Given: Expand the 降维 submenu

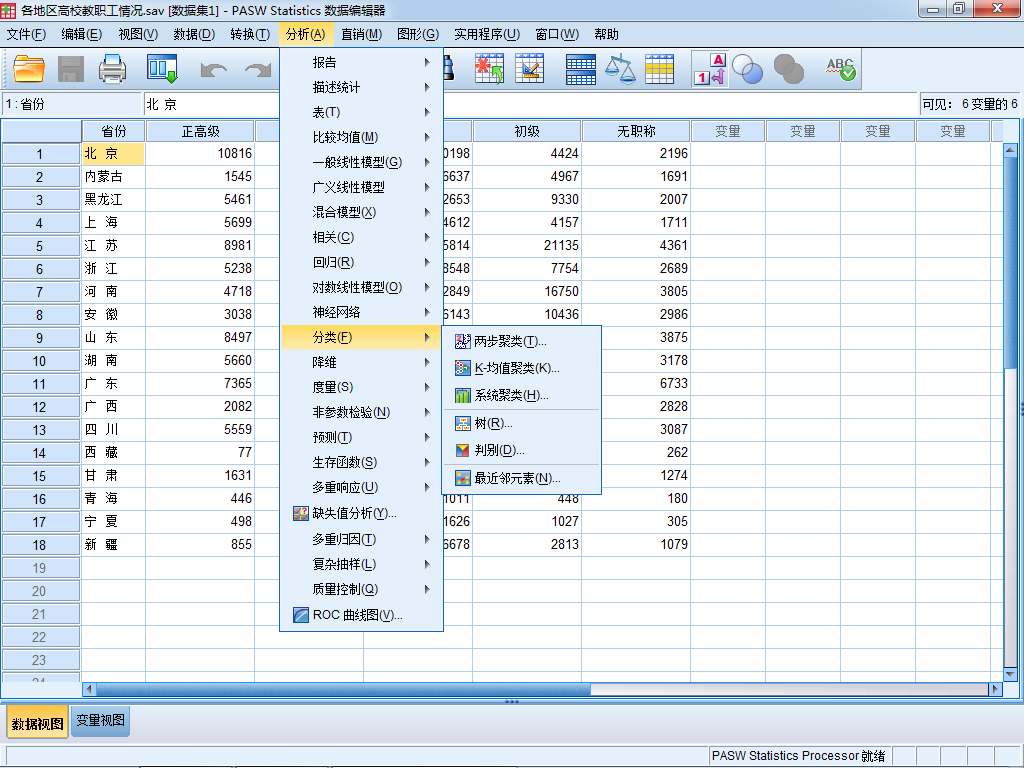Looking at the screenshot, I should click(361, 362).
